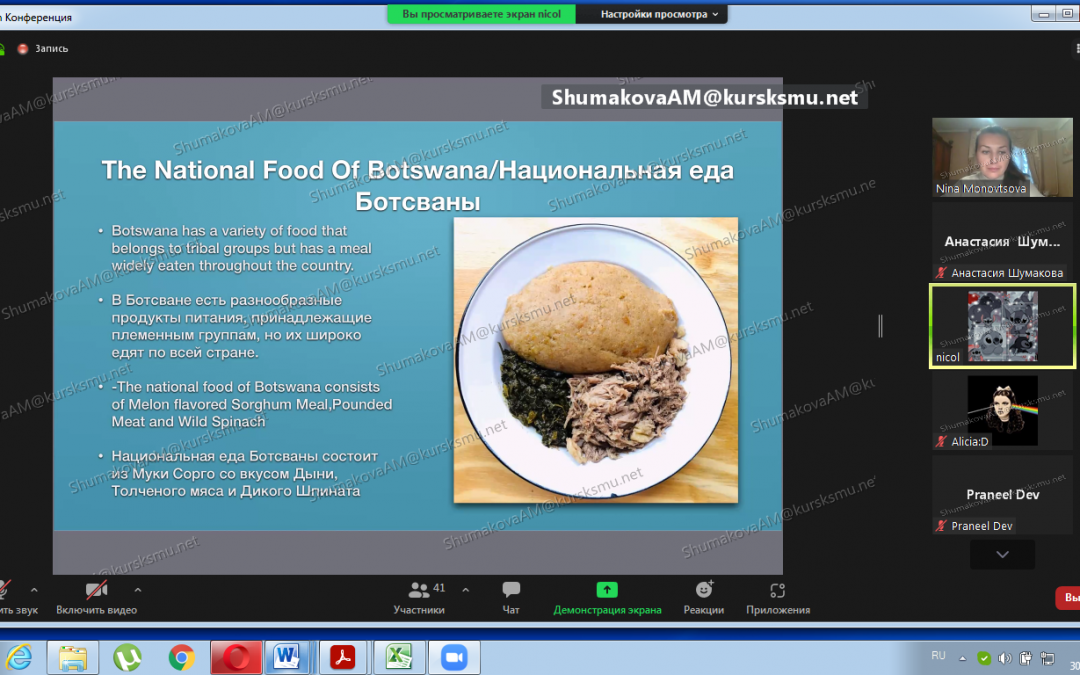Click the Запись recording indicator
The image size is (1080, 675).
point(40,48)
